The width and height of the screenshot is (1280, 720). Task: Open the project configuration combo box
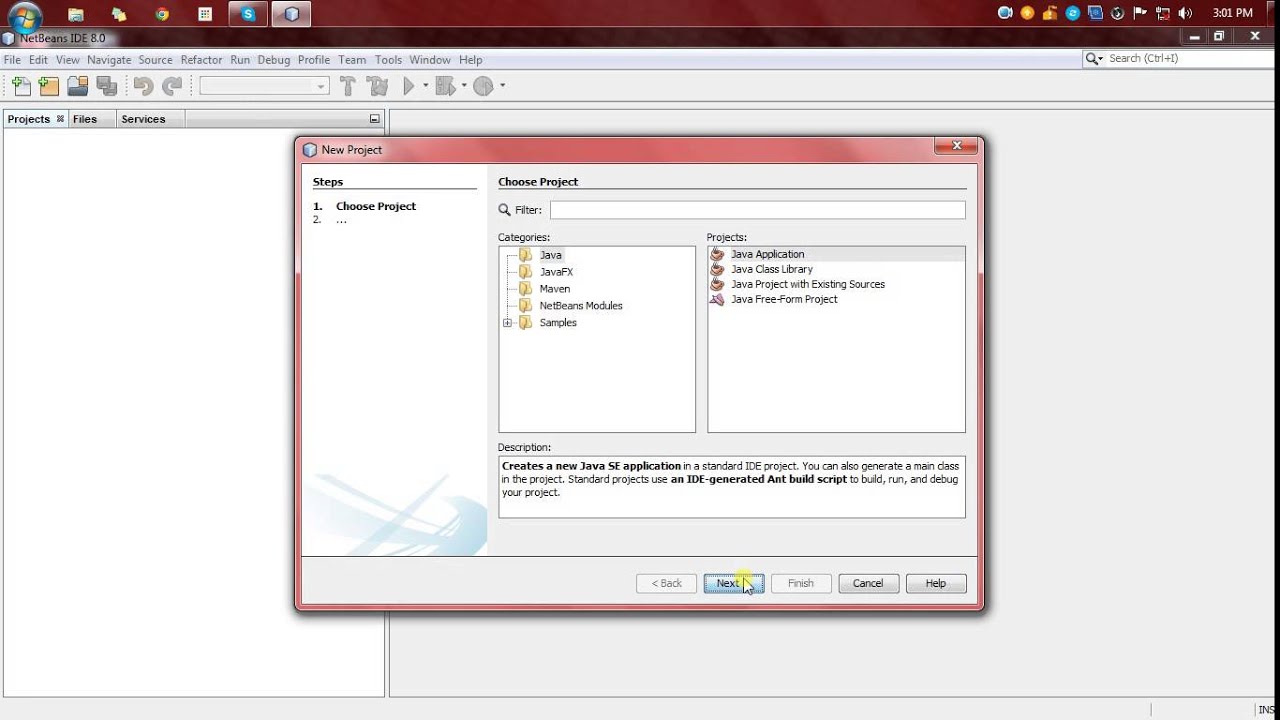(x=264, y=86)
